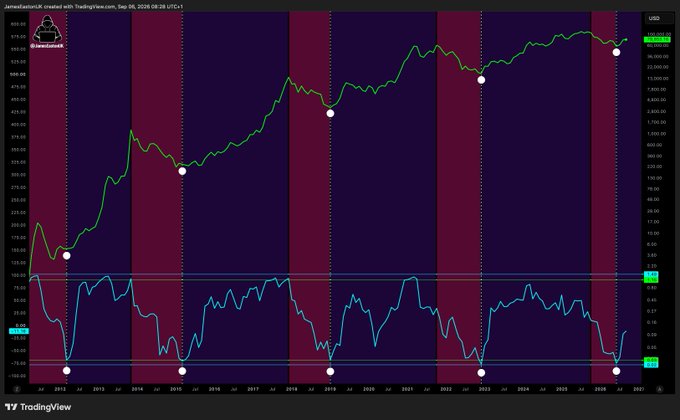Click oscillator pane white dot at 2012
The height and width of the screenshot is (420, 680).
pyautogui.click(x=66, y=371)
